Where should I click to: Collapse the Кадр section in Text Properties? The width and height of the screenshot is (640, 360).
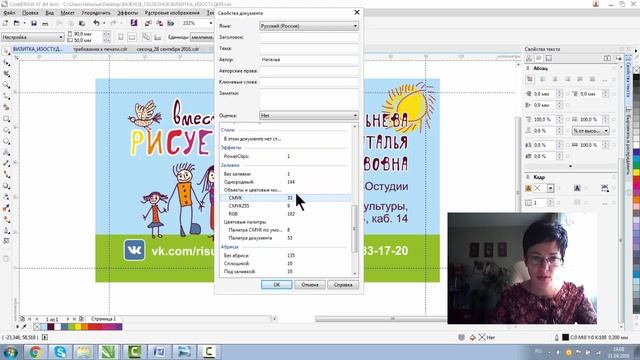pyautogui.click(x=528, y=177)
